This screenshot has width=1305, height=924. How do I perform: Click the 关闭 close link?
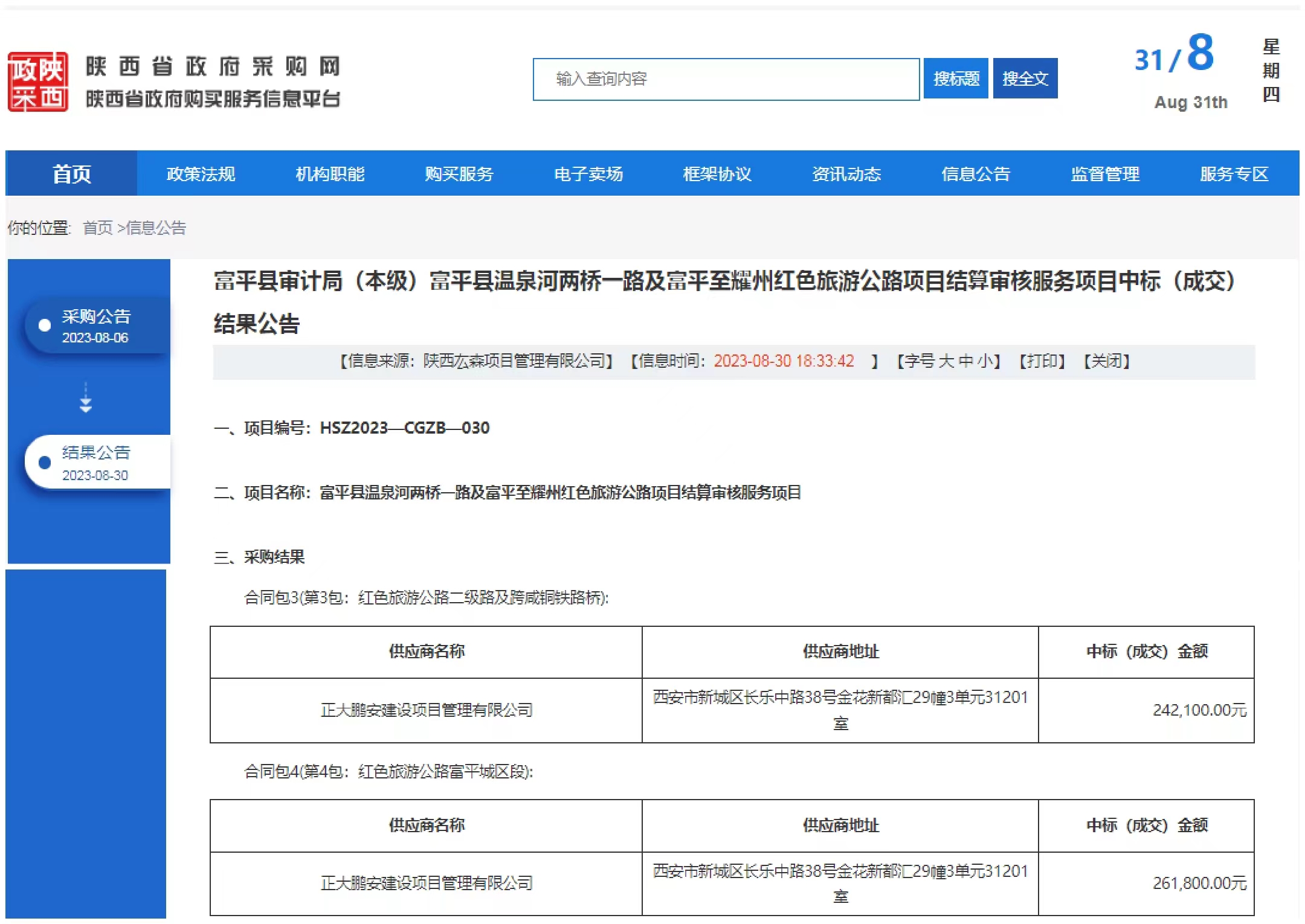1106,361
